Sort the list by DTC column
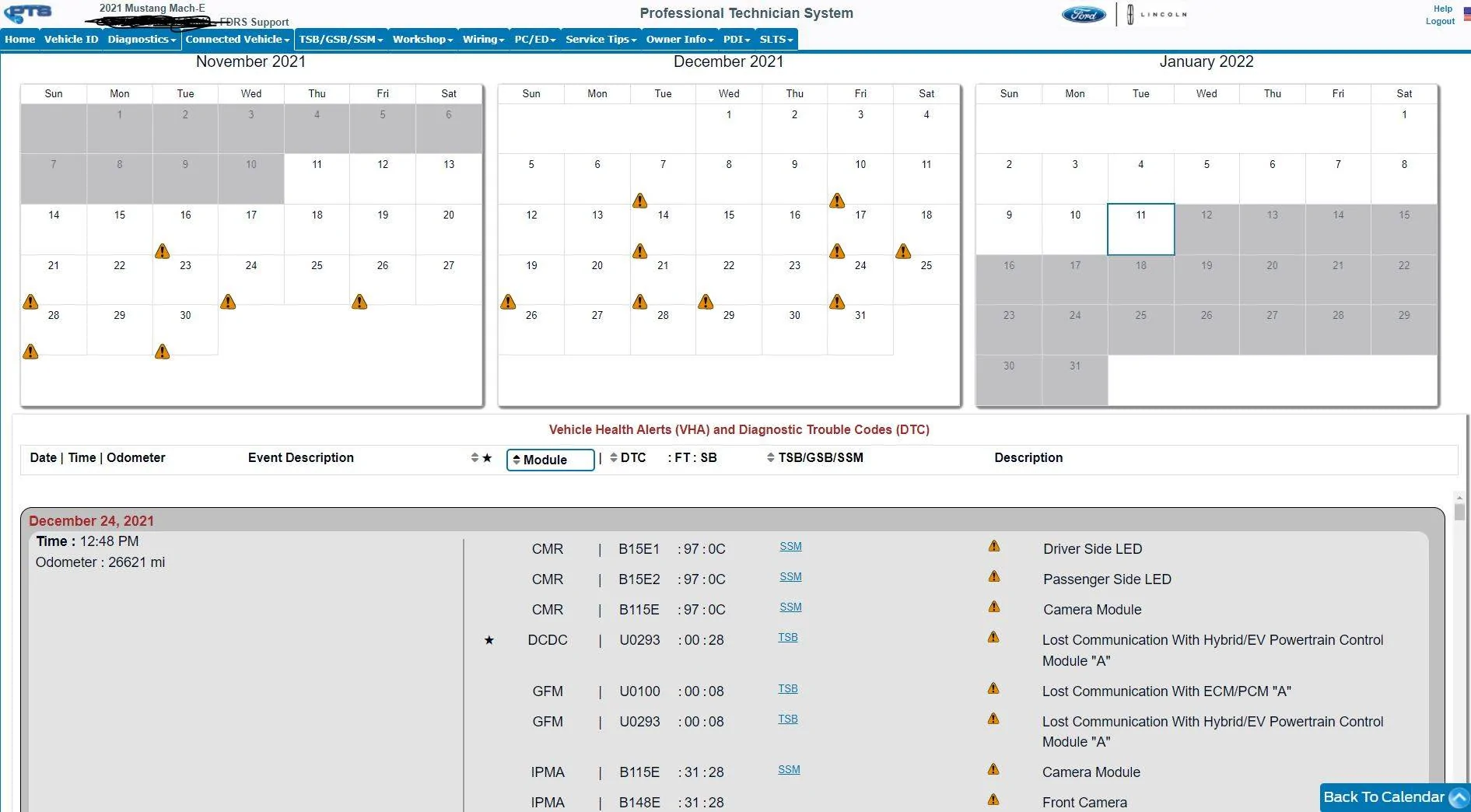Image resolution: width=1471 pixels, height=812 pixels. (628, 458)
